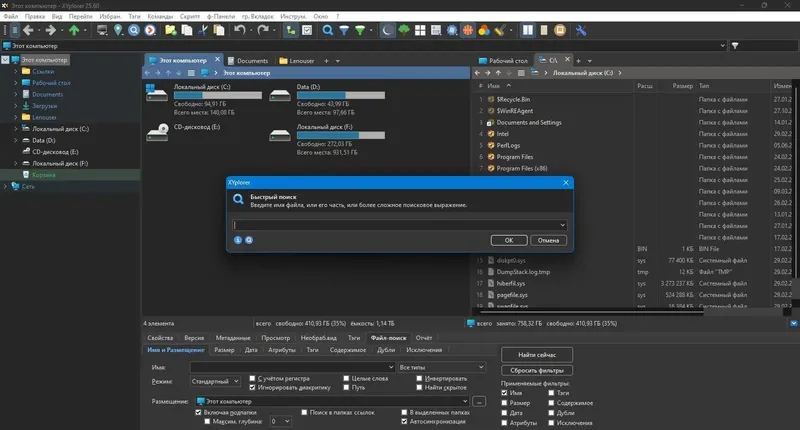The image size is (800, 430).
Task: Toggle the folder tree toolbar icon
Action: click(291, 31)
